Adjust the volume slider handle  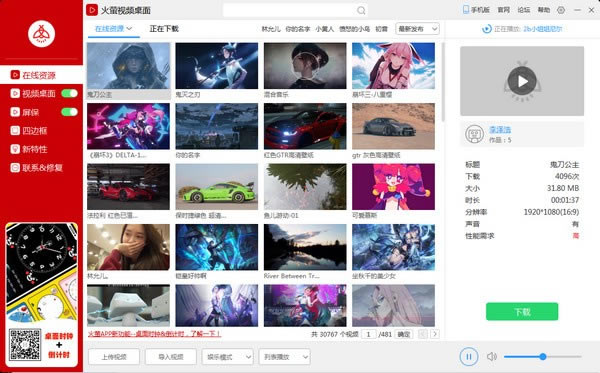coord(543,357)
